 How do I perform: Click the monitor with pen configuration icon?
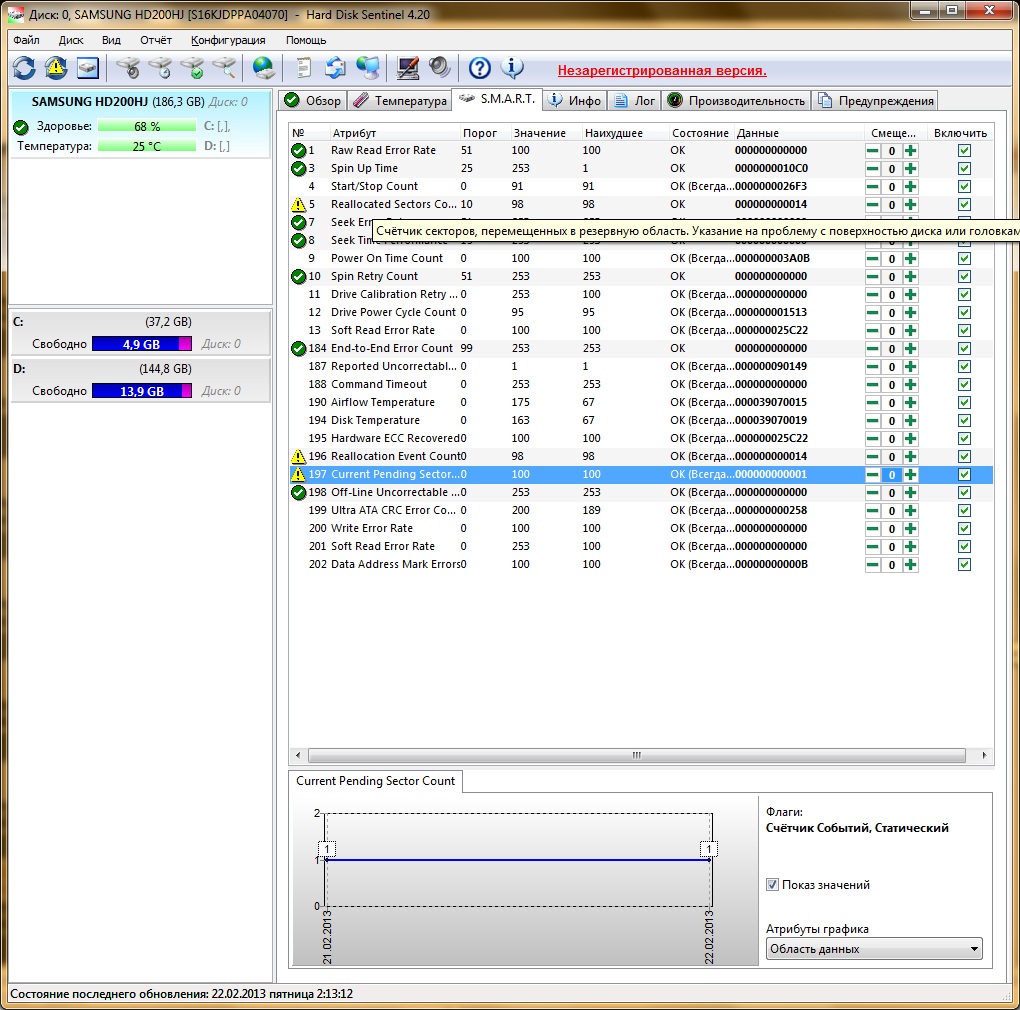pyautogui.click(x=407, y=68)
